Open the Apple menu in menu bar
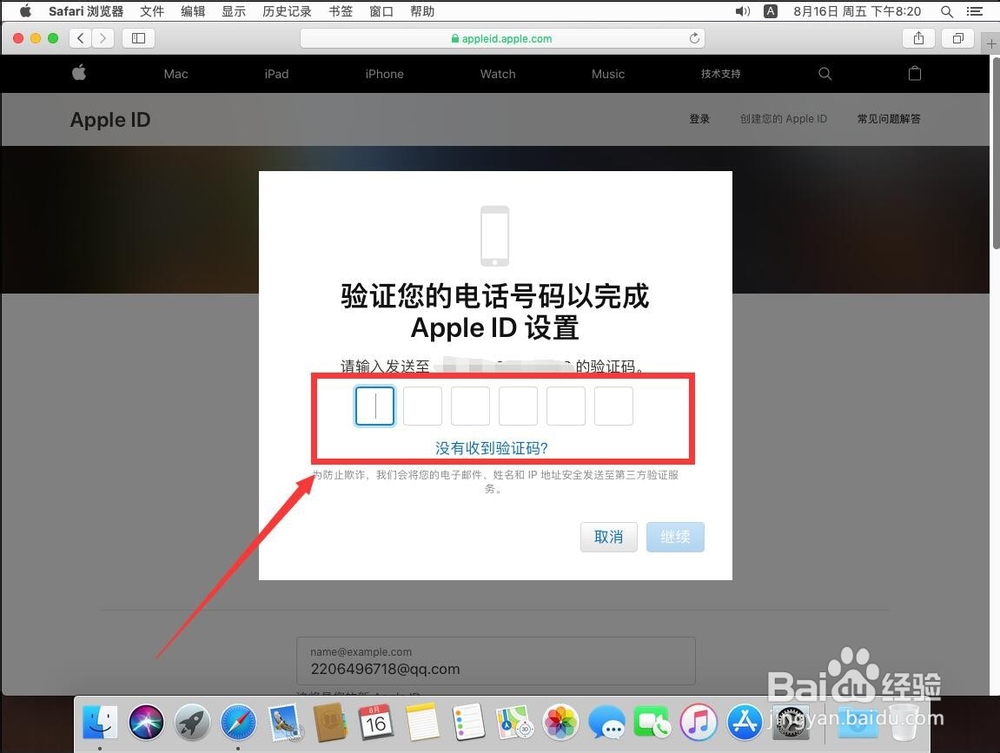 coord(25,11)
